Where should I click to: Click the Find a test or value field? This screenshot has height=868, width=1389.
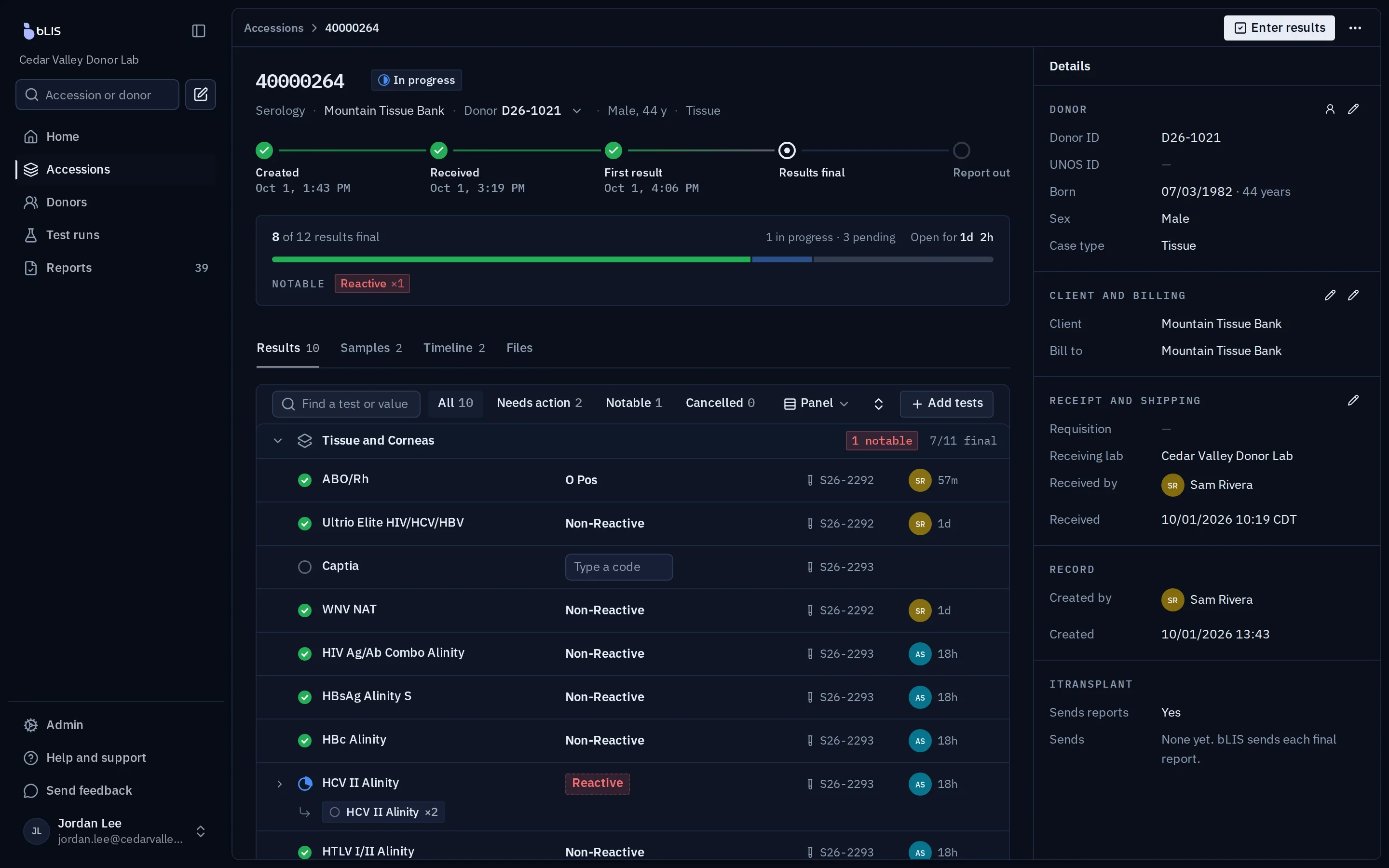pyautogui.click(x=345, y=404)
